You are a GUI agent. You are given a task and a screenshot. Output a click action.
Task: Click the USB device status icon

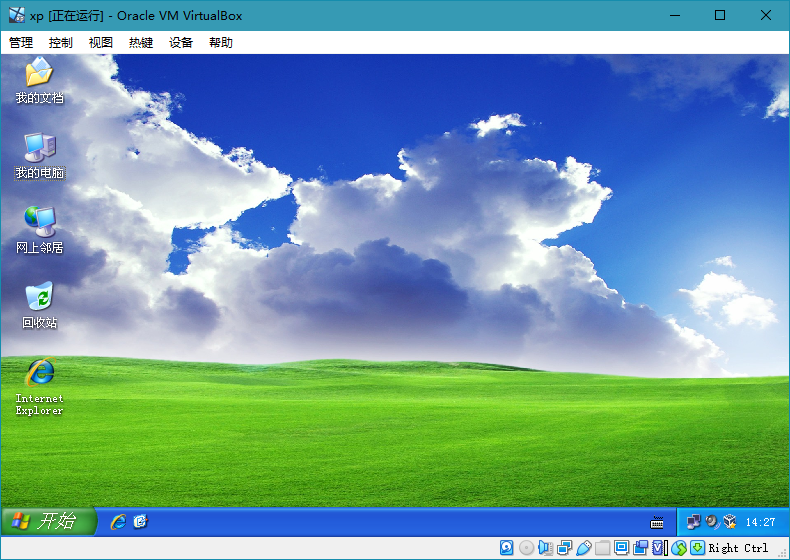click(x=584, y=548)
